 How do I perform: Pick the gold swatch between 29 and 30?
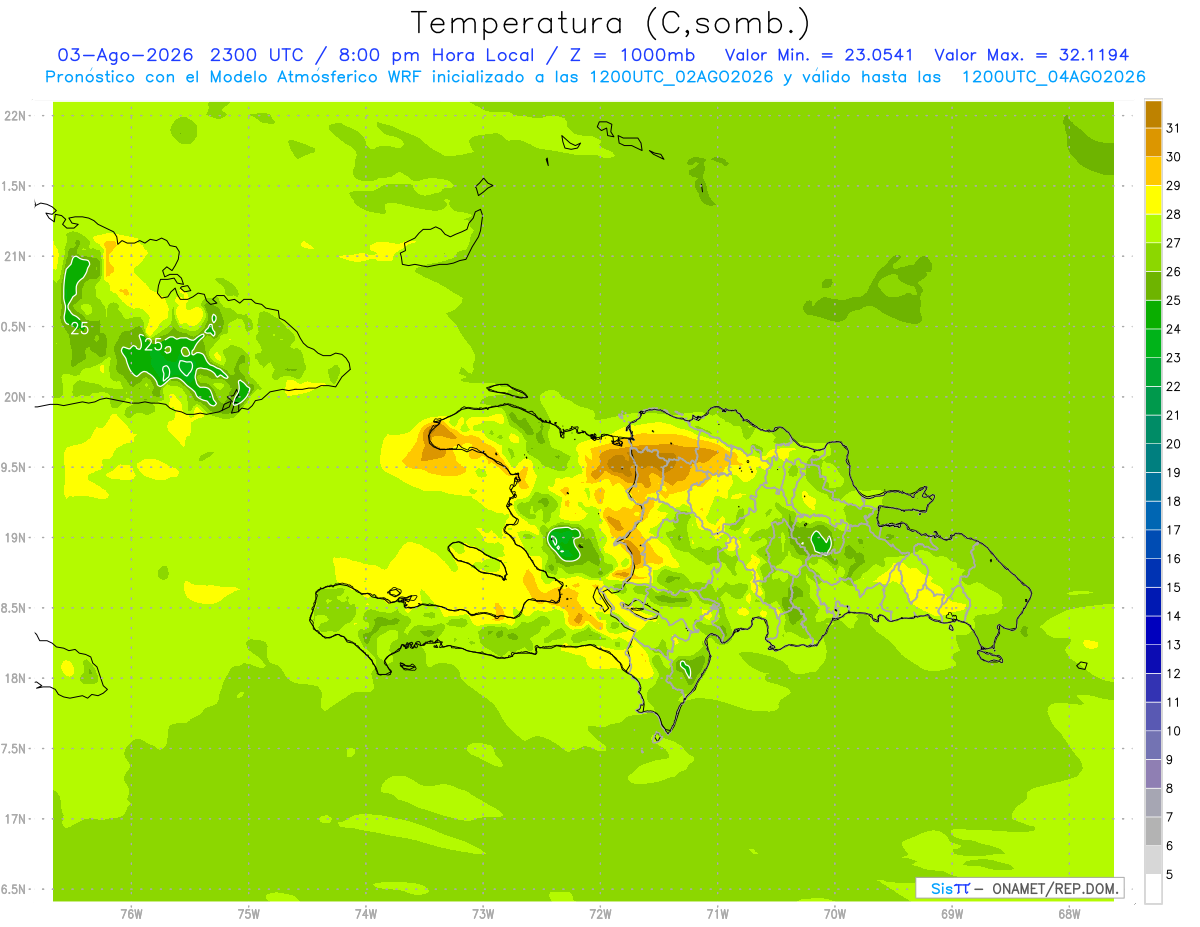(1153, 171)
